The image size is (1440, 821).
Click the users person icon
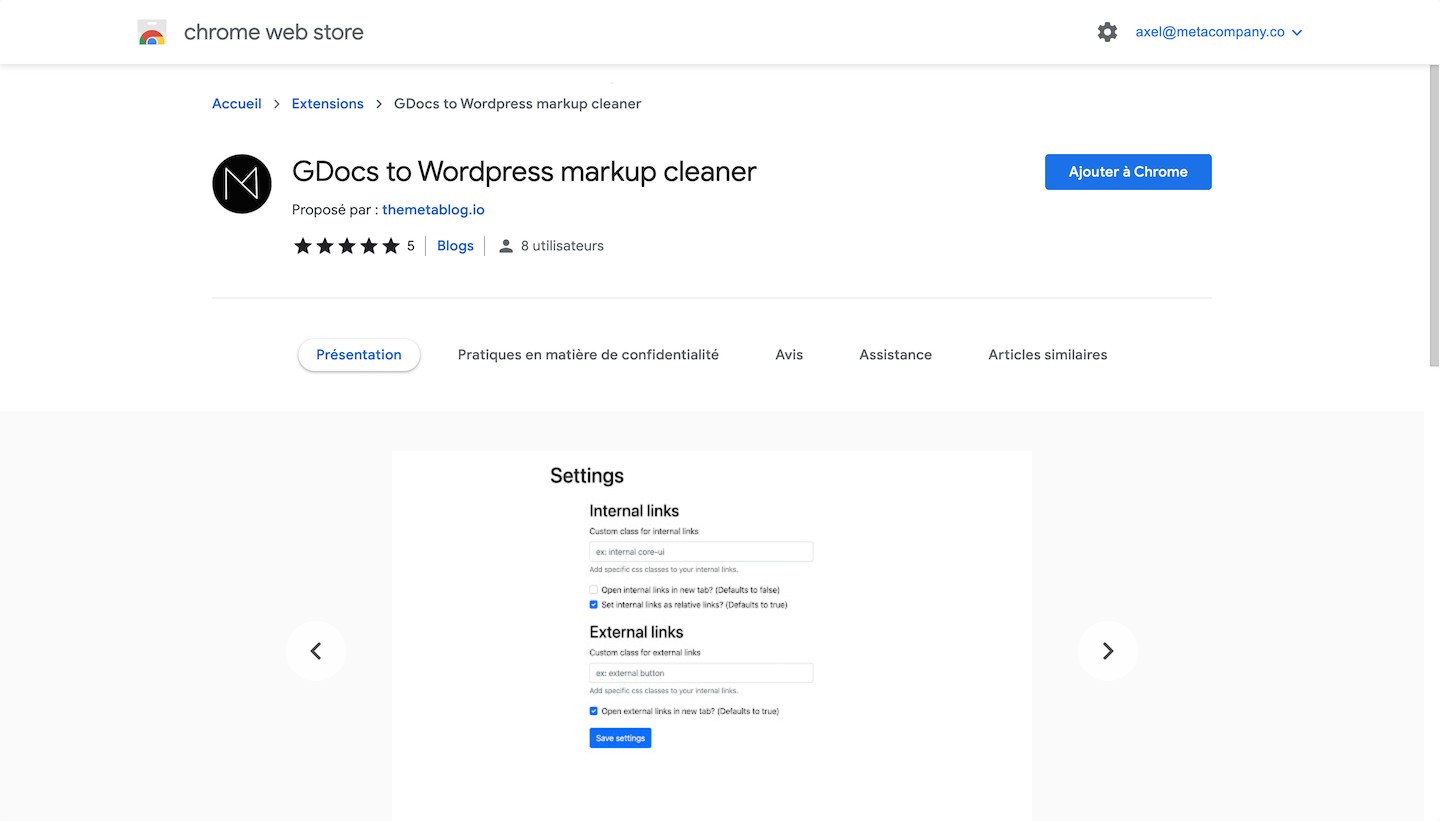[x=506, y=246]
